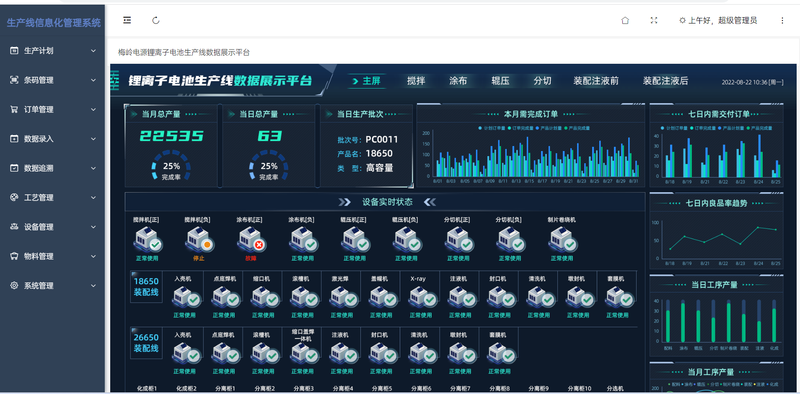
Task: Click the 梅岭电源锂离子电池生产线数据展示平台 page title
Action: pos(184,53)
